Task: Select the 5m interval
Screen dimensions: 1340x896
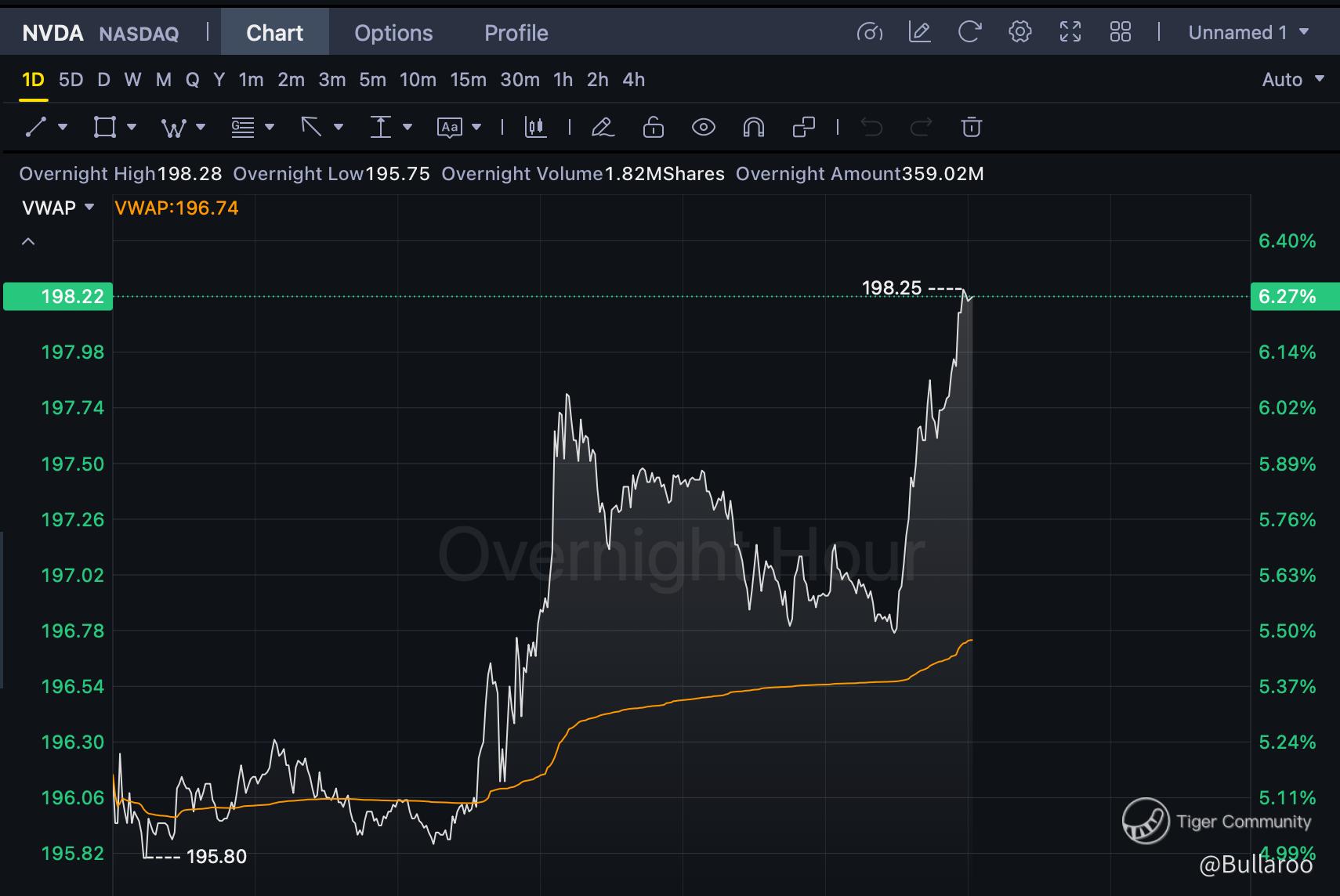Action: coord(373,79)
